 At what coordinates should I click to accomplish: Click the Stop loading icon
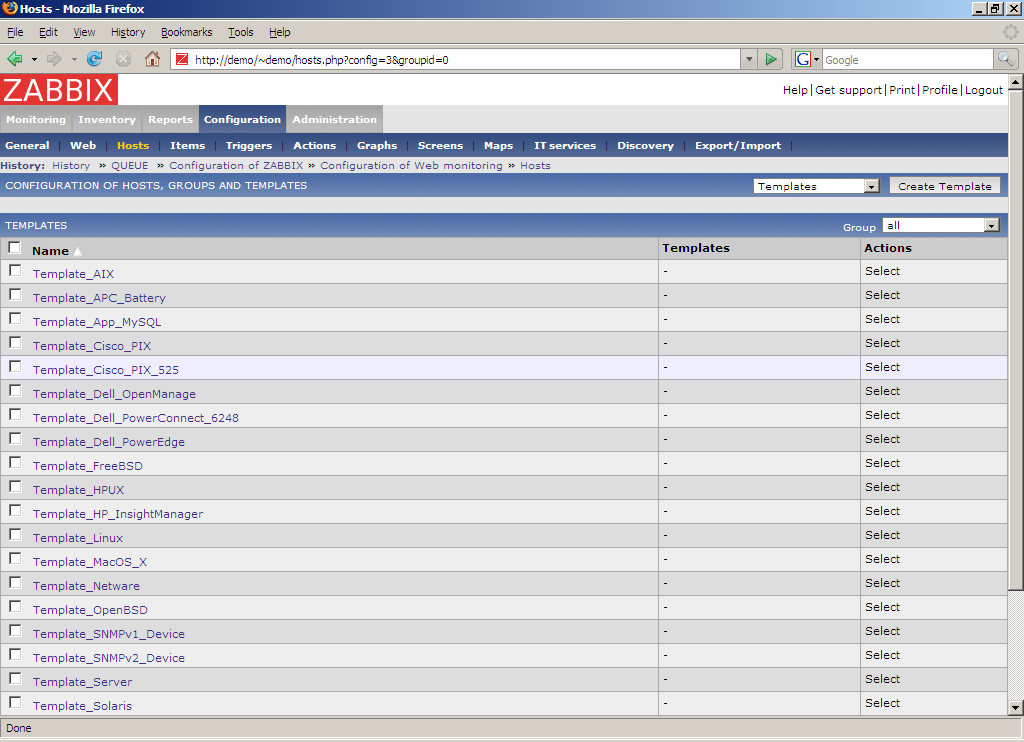pos(123,59)
